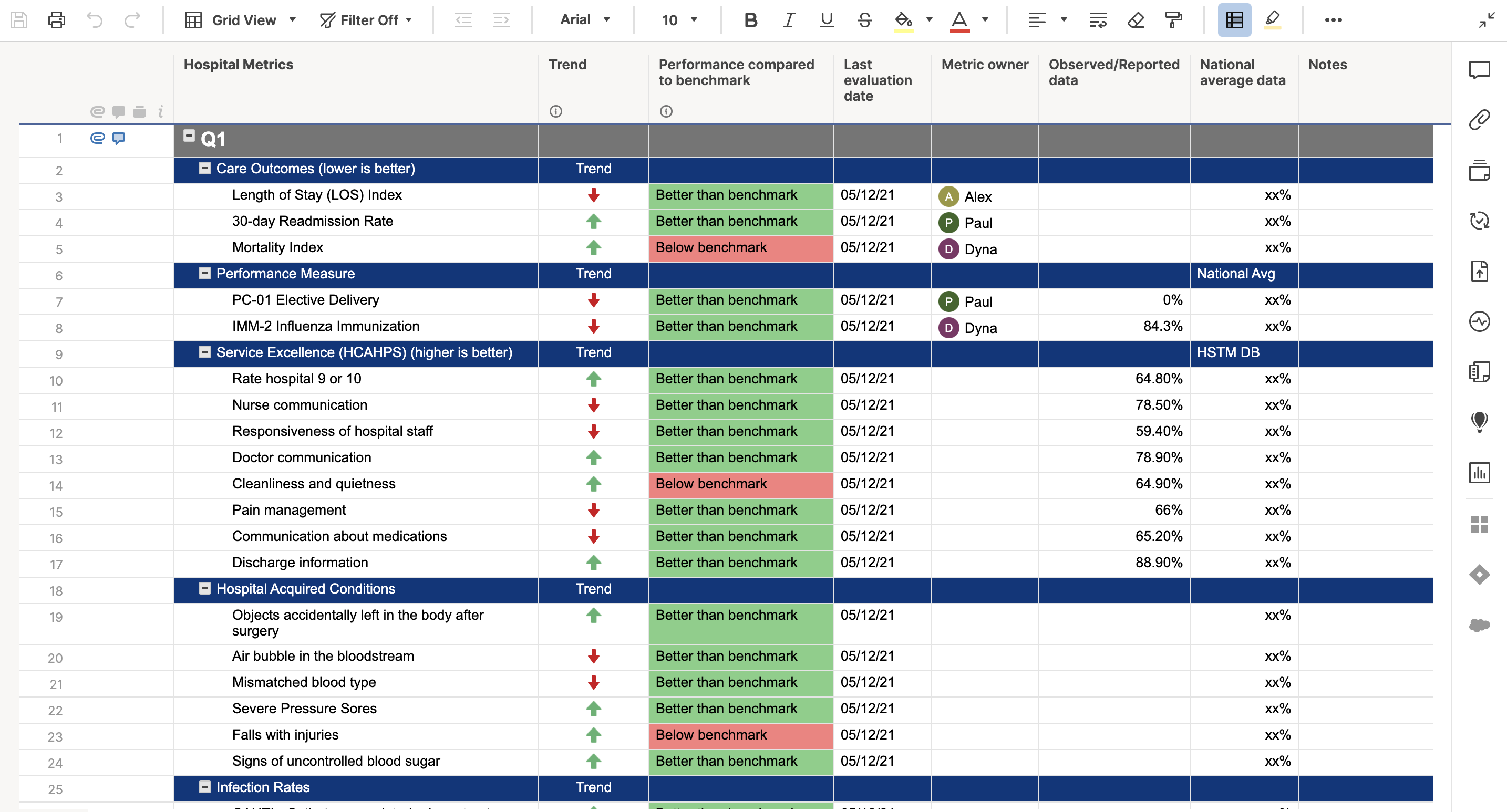1507x812 pixels.
Task: Toggle the Conditional Formatting grid button
Action: 1234,20
